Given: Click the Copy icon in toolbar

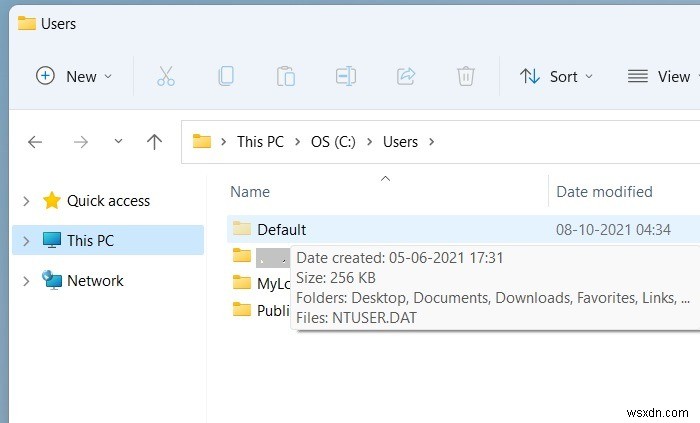Looking at the screenshot, I should (226, 76).
